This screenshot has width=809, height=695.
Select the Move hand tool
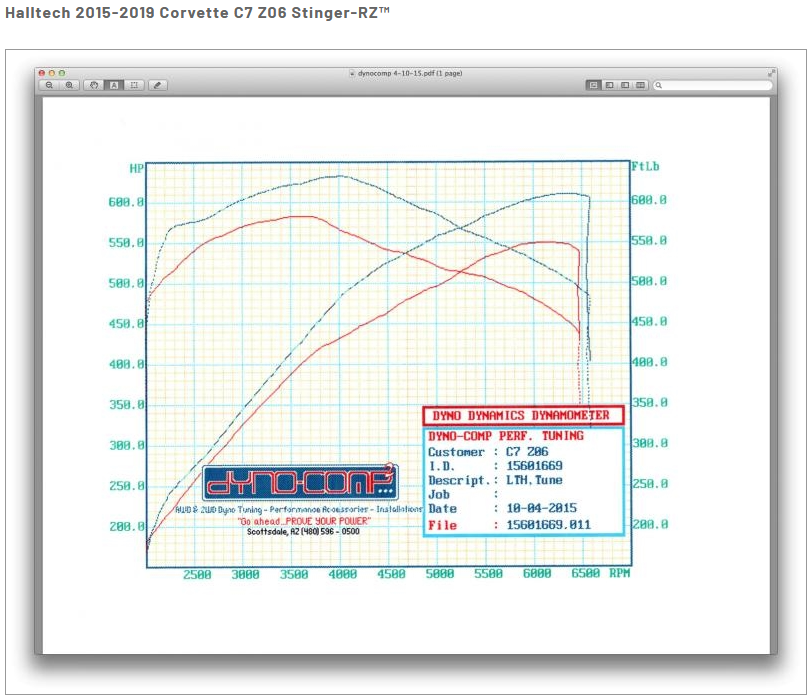(94, 85)
